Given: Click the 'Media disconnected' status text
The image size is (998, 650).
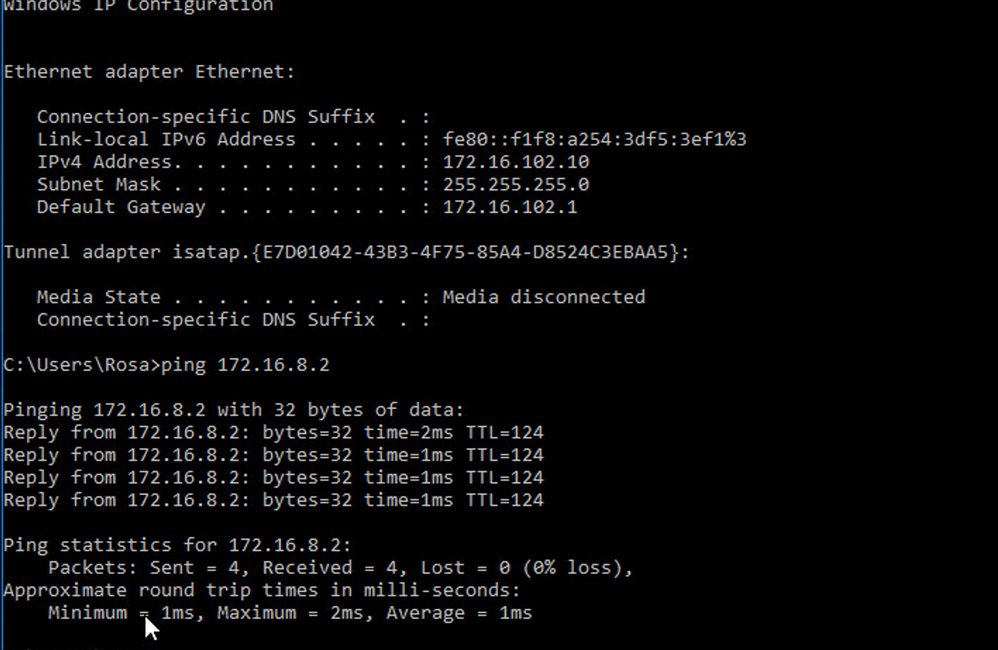Looking at the screenshot, I should pos(544,297).
